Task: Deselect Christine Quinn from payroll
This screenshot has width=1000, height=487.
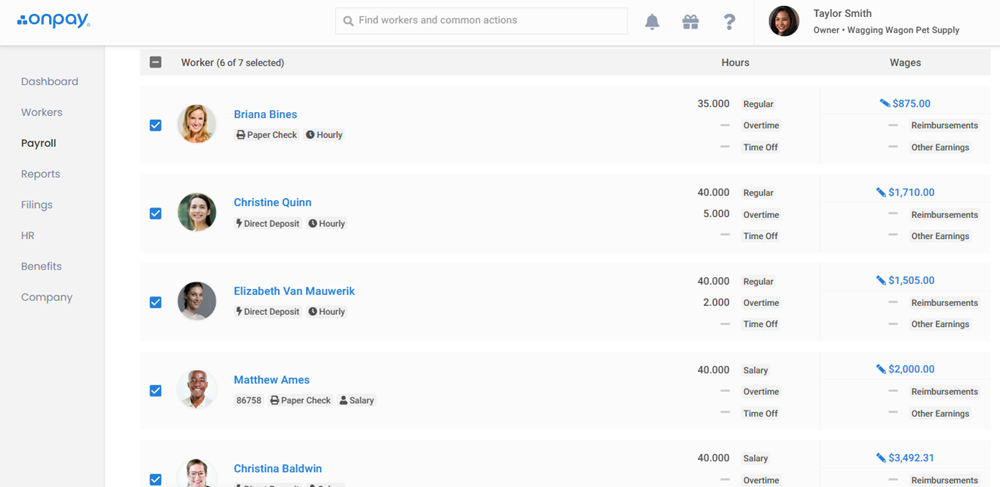Action: tap(155, 213)
